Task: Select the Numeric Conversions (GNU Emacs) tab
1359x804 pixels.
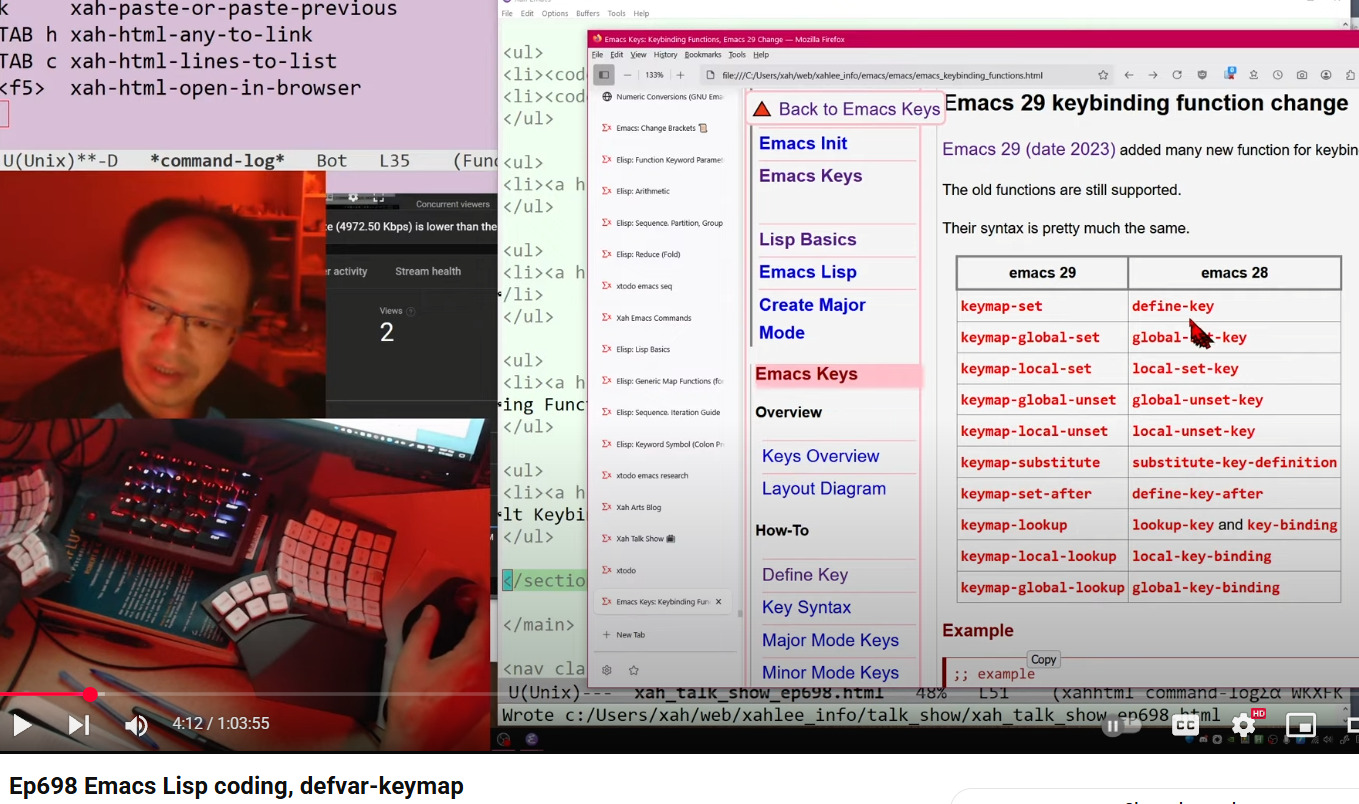Action: click(x=663, y=97)
